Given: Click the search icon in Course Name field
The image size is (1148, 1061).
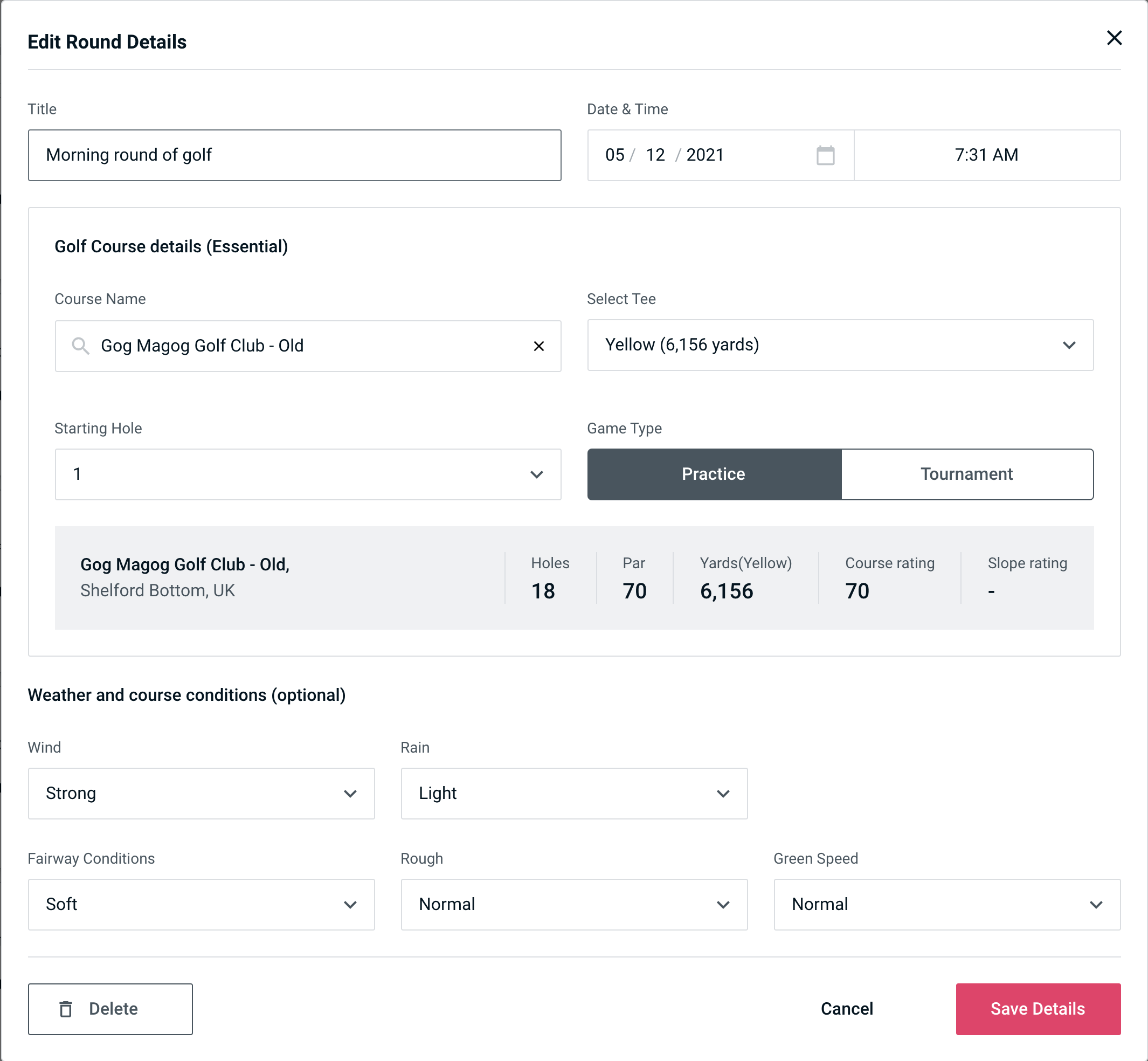Looking at the screenshot, I should coord(80,346).
